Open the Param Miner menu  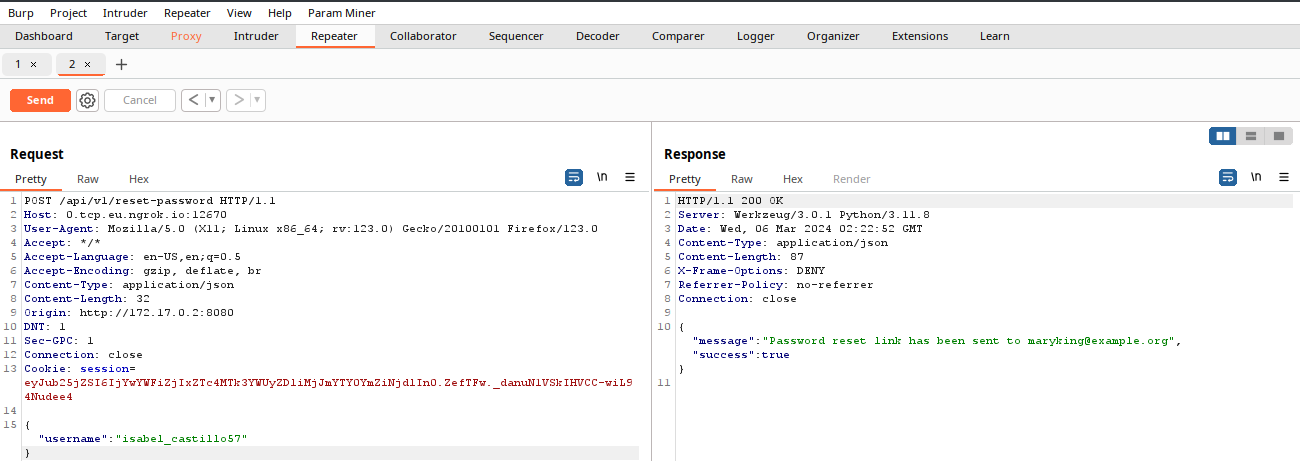[x=341, y=13]
